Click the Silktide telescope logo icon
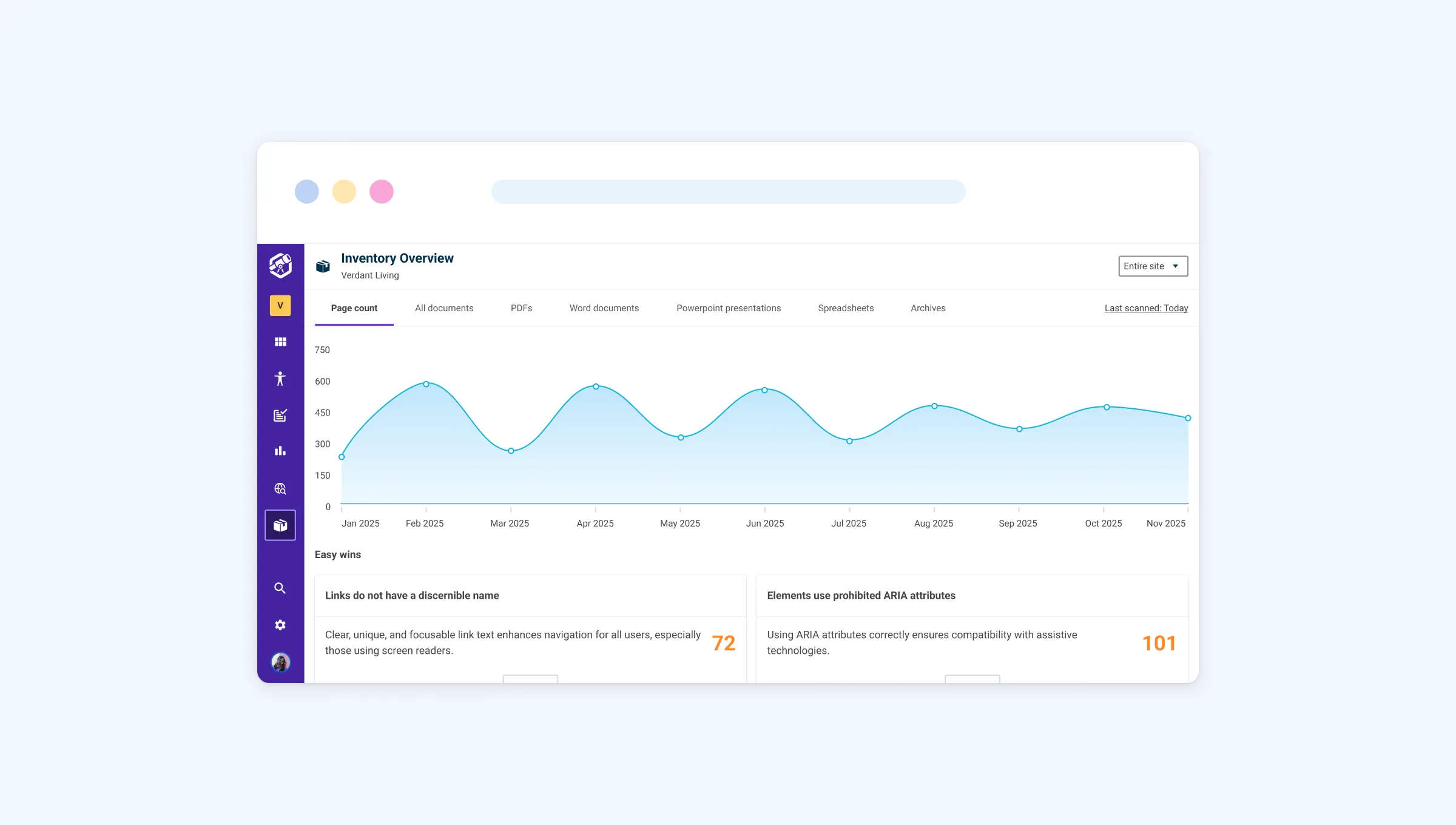Image resolution: width=1456 pixels, height=825 pixels. click(280, 266)
